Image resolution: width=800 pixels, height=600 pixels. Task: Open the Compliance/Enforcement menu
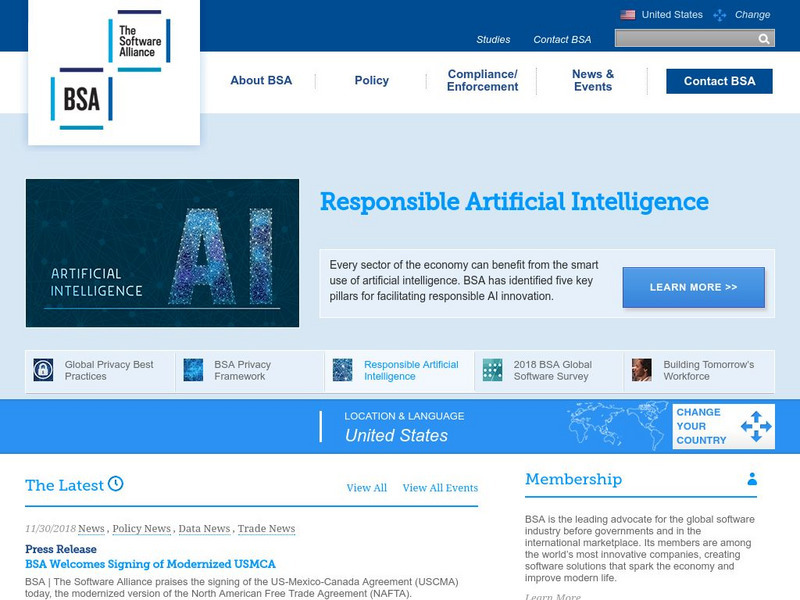tap(481, 80)
